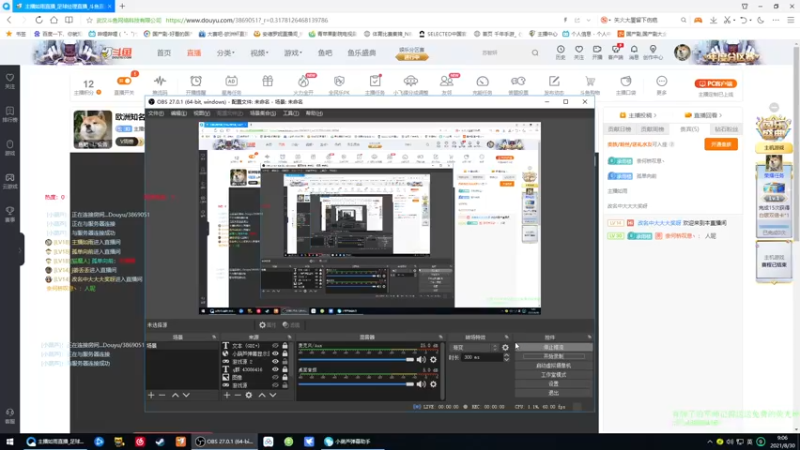
Task: Open the shopping cart icon in Douyu toolbar
Action: pos(590,81)
